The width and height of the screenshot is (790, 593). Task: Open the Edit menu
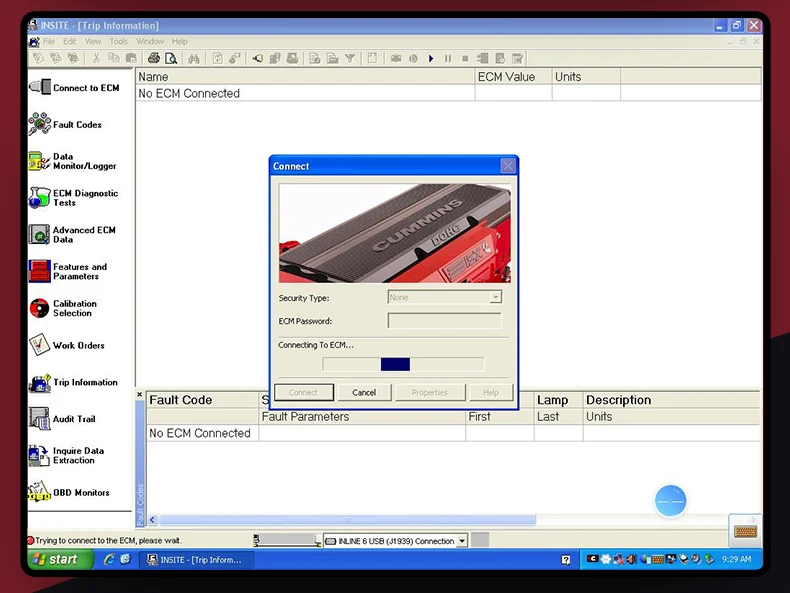pos(70,41)
